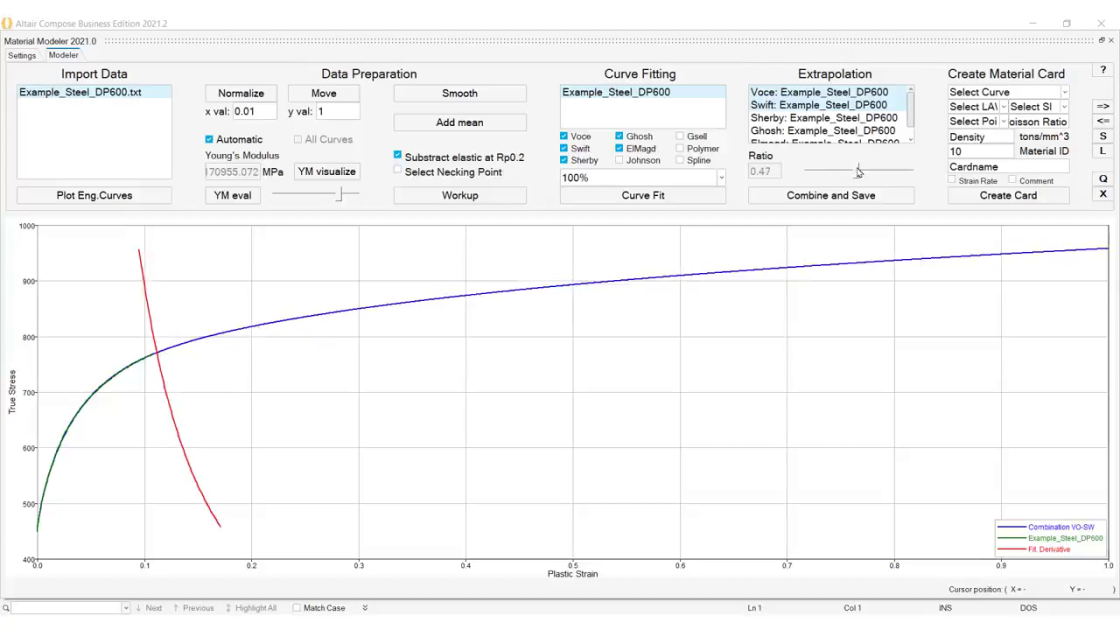Uncheck Substract elastic at Rp0.2

point(398,156)
